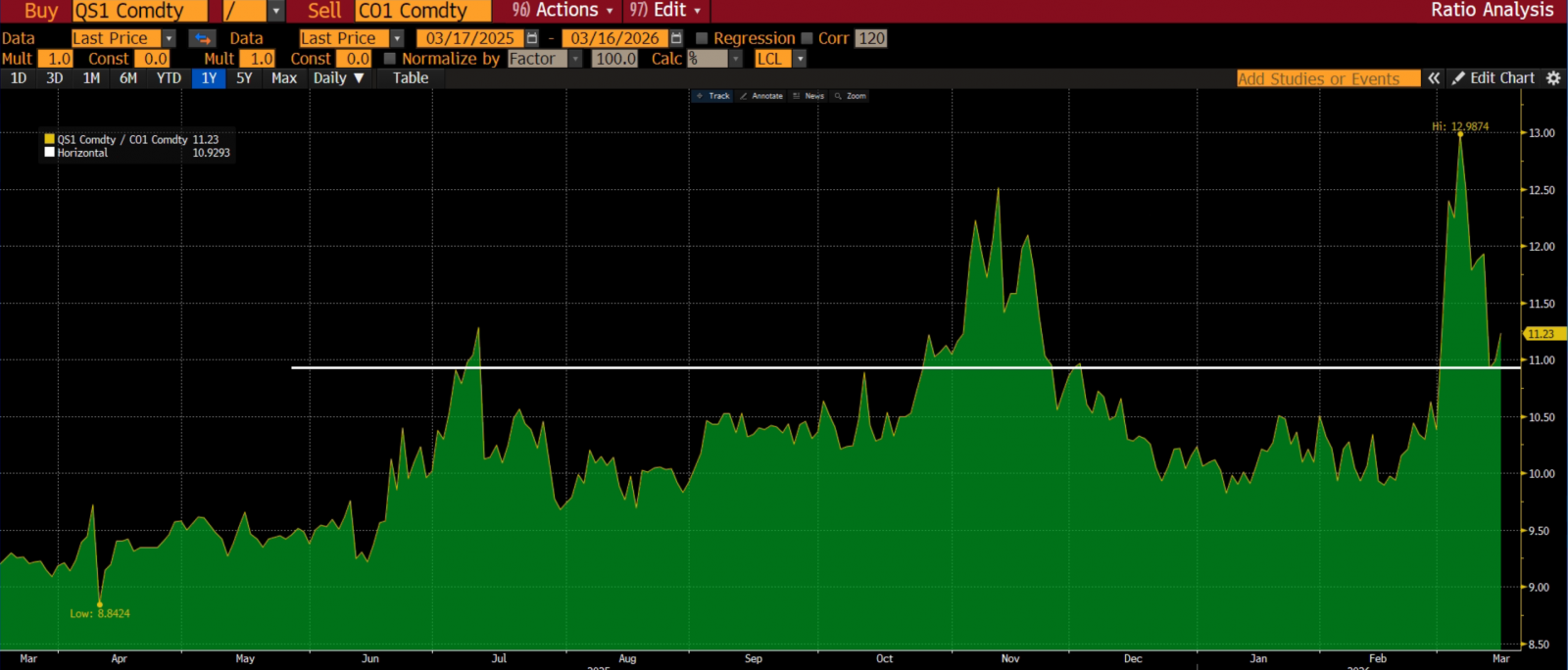Viewport: 1568px width, 670px height.
Task: Click the swap Buy/Sell securities arrows icon
Action: point(202,38)
